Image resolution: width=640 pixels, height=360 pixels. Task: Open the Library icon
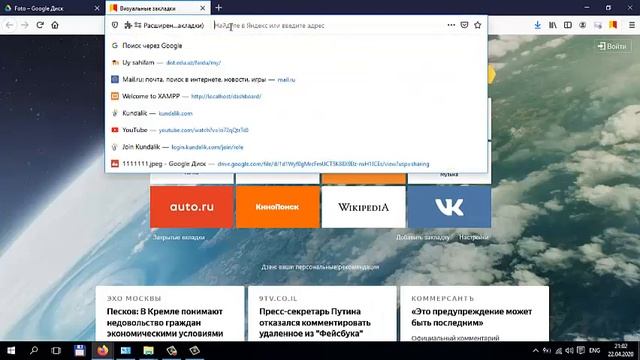pyautogui.click(x=553, y=25)
